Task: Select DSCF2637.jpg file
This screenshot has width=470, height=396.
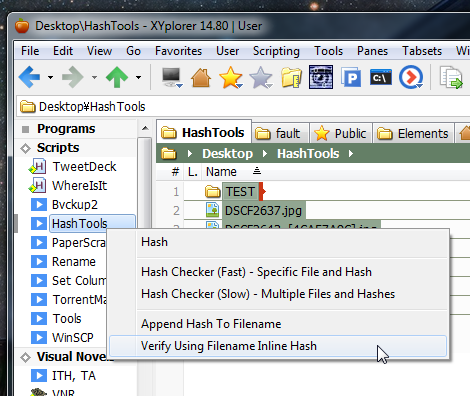Action: 263,211
